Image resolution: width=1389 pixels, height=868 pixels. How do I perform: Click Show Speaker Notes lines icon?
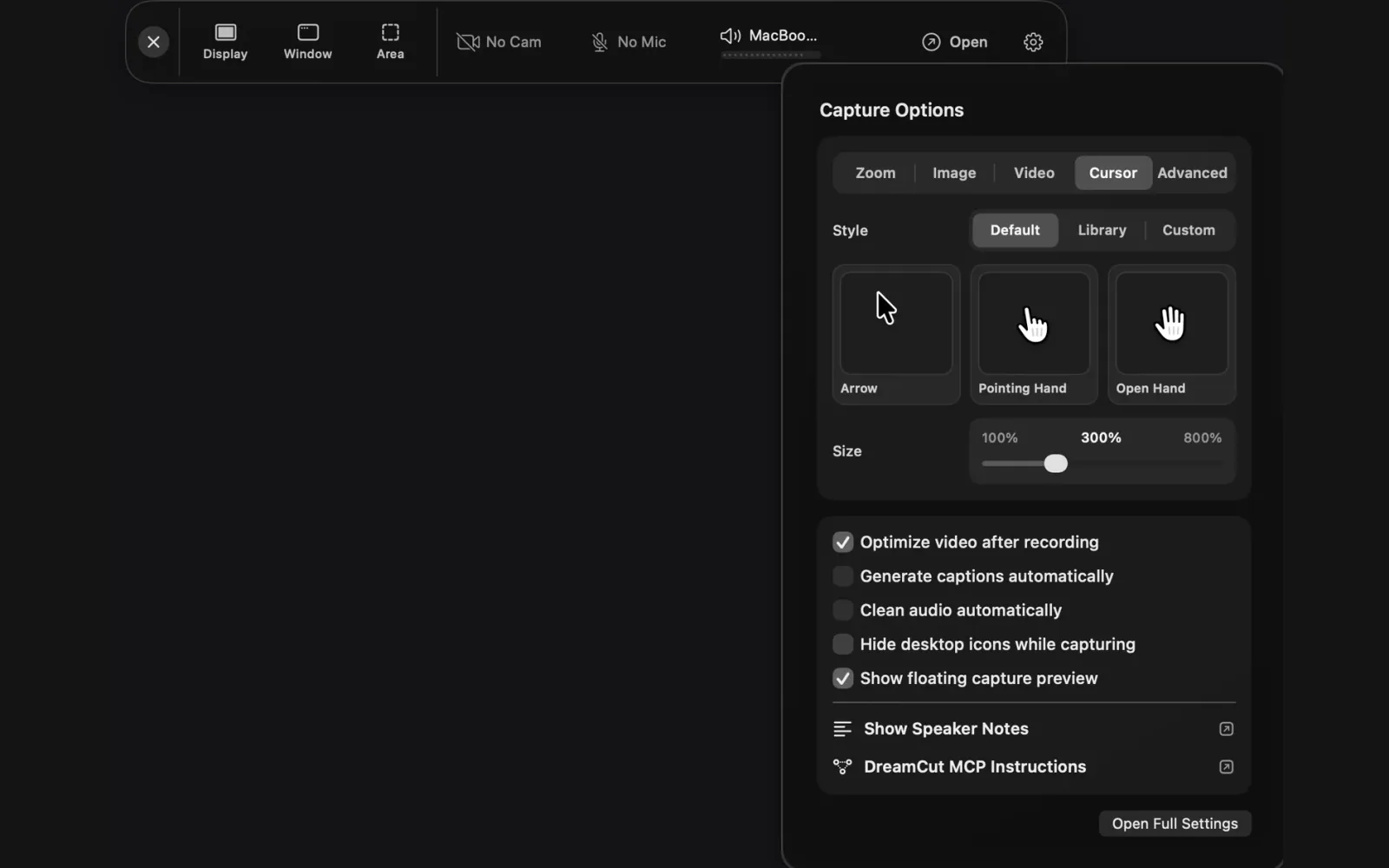pyautogui.click(x=842, y=729)
